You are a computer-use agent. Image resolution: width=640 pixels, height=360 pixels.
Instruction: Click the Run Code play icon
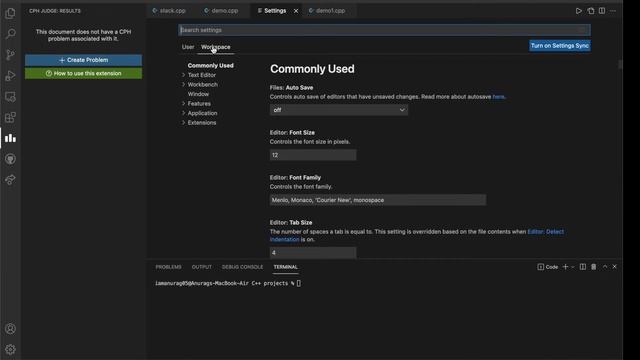(x=578, y=11)
